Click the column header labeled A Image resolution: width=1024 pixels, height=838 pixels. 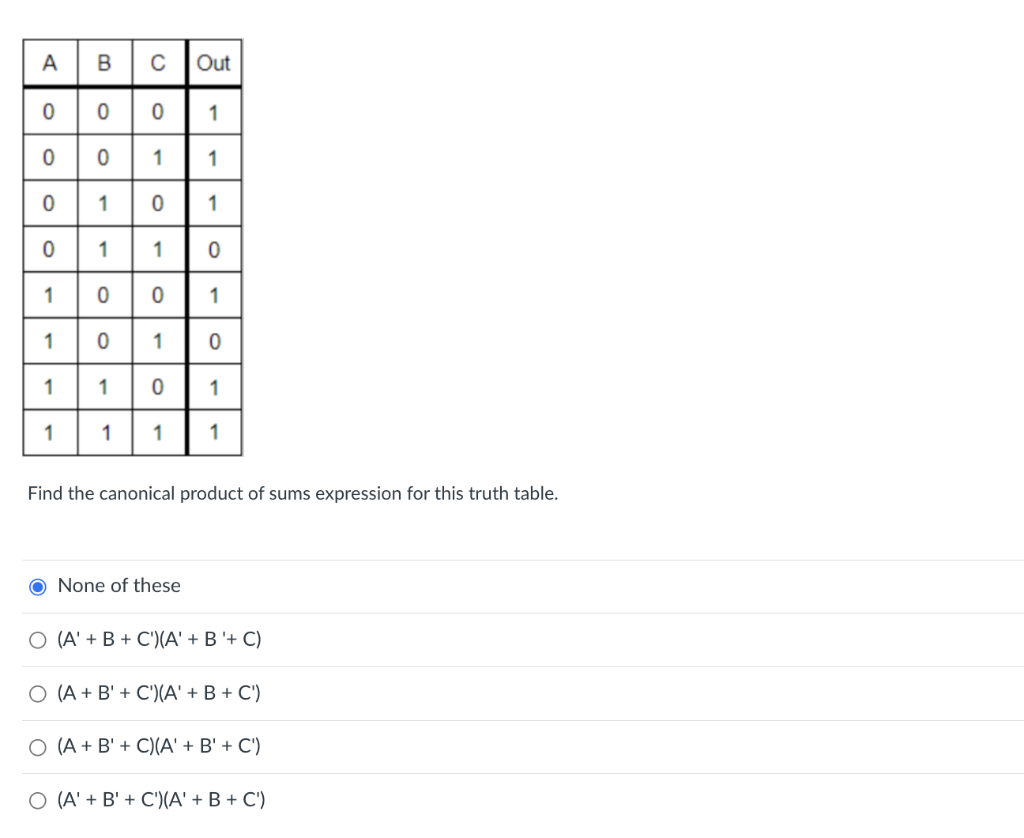click(x=49, y=62)
